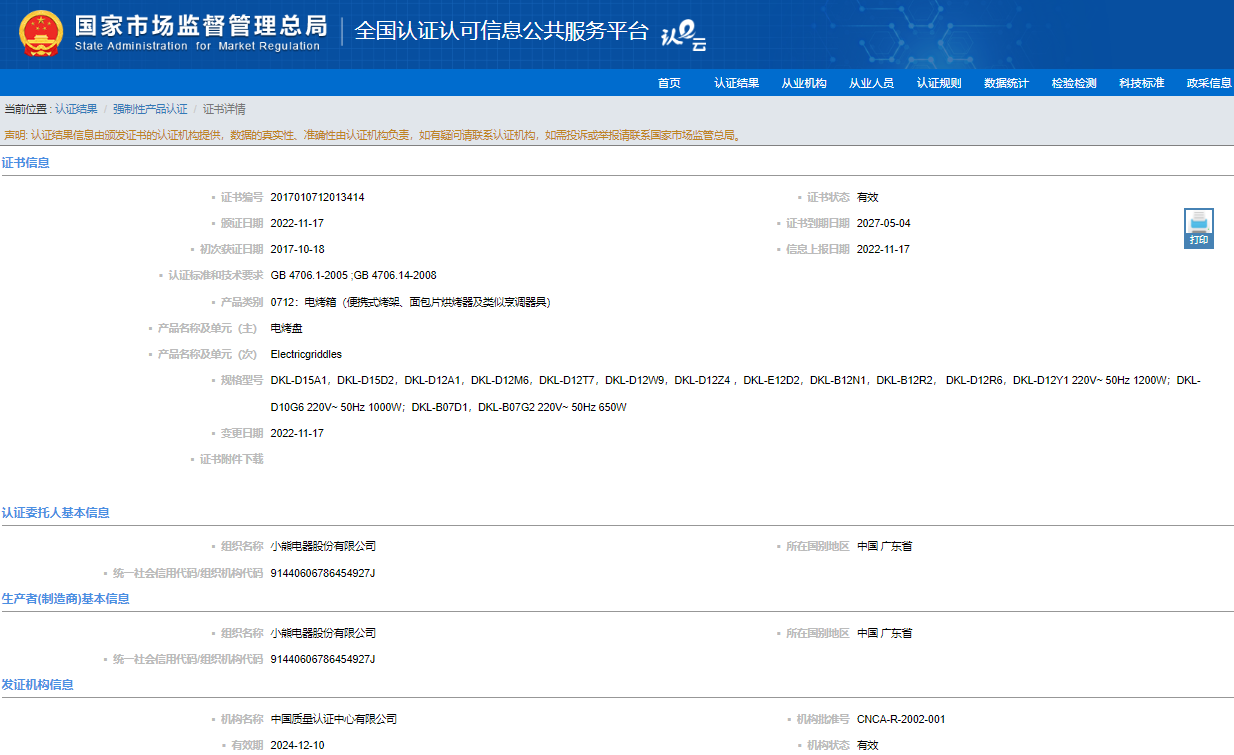Click the 信息上报日期 value 2022-11-17
The image size is (1234, 755).
click(883, 249)
